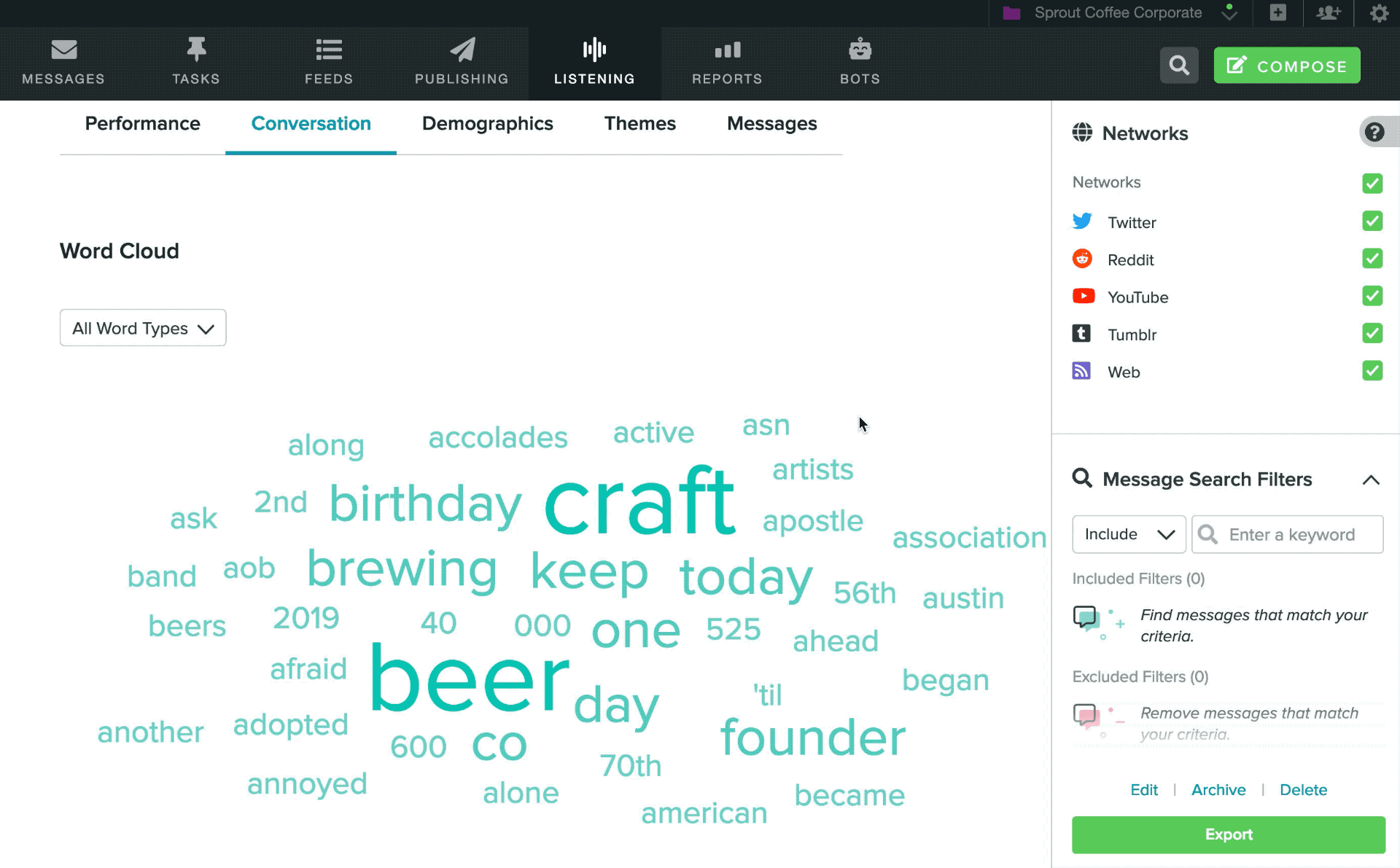The width and height of the screenshot is (1400, 868).
Task: Expand Sprout Coffee Corporate group switcher
Action: tap(1229, 13)
